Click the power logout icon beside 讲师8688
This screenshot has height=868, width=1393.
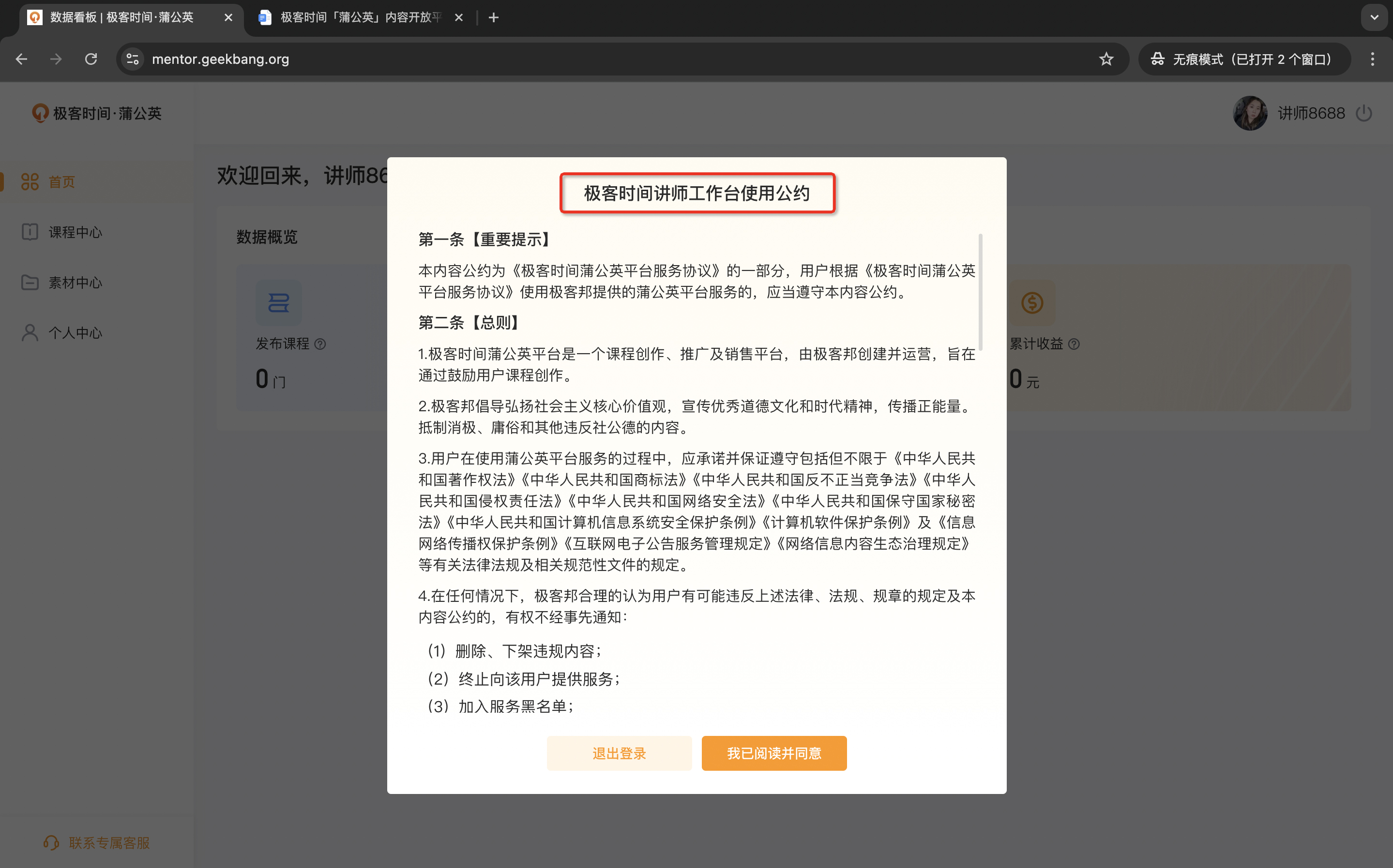coord(1363,113)
